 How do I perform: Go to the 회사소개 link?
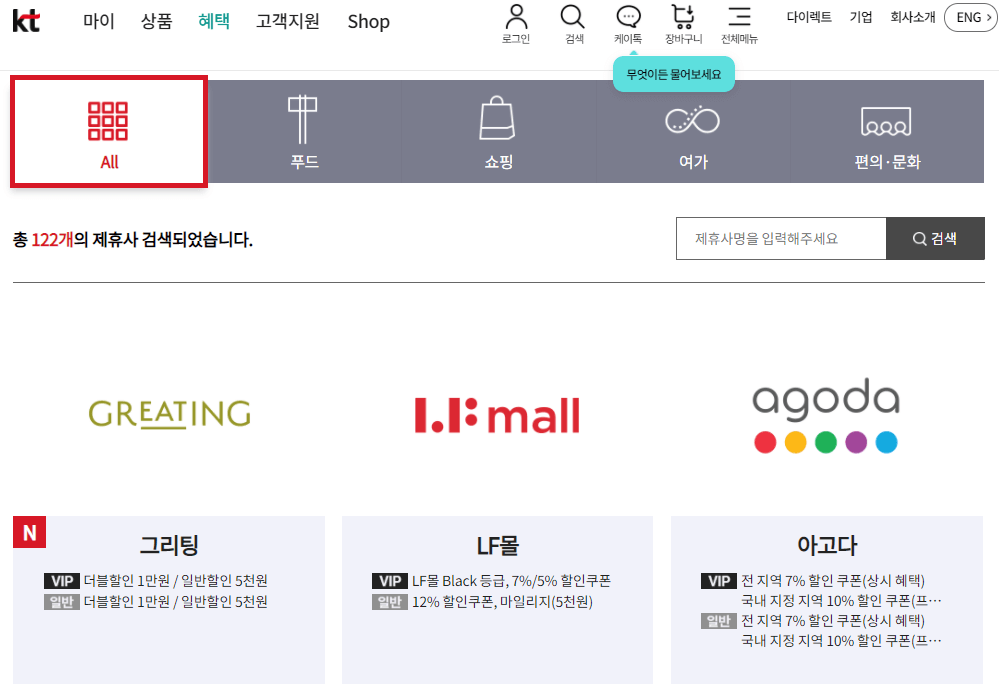pyautogui.click(x=913, y=17)
